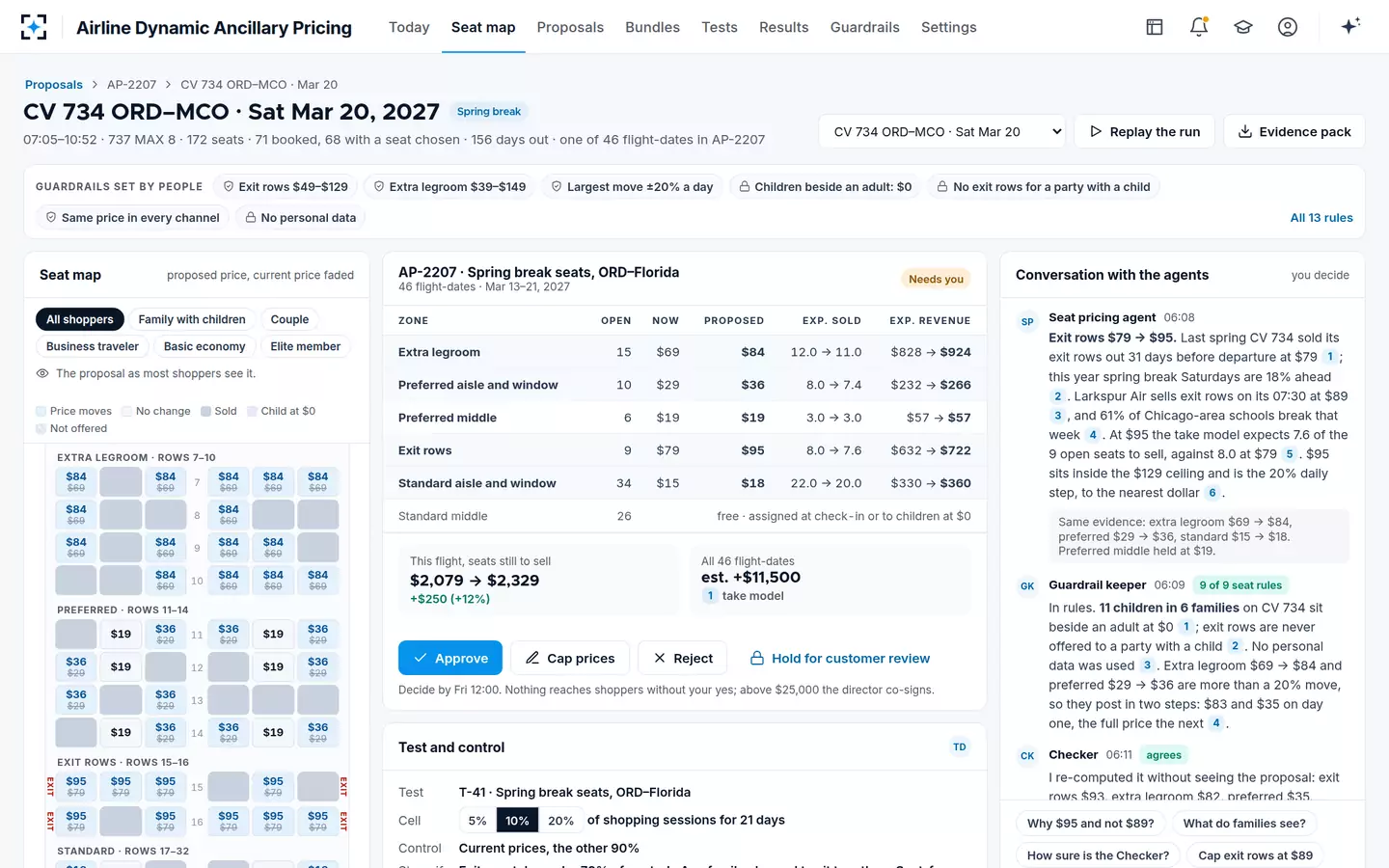Open the Guardrails tab

(x=865, y=27)
